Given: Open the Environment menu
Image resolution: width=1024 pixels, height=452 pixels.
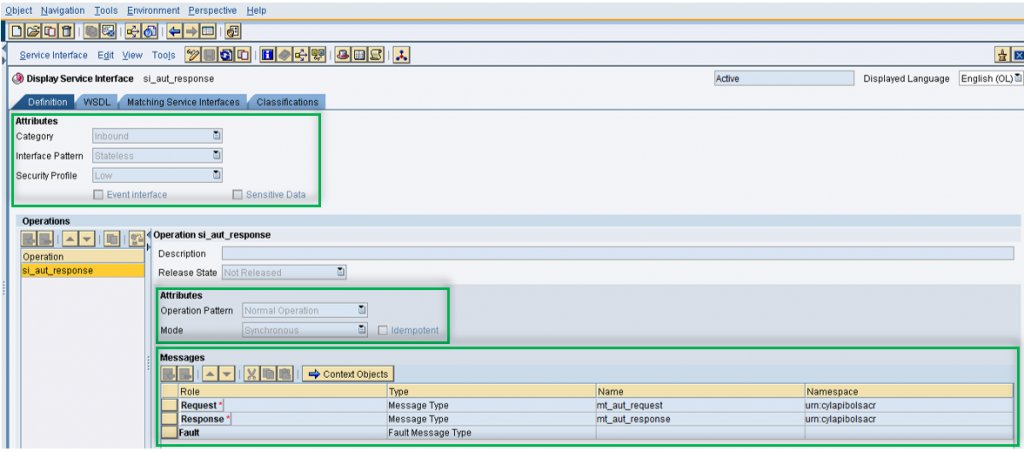Looking at the screenshot, I should coord(153,10).
